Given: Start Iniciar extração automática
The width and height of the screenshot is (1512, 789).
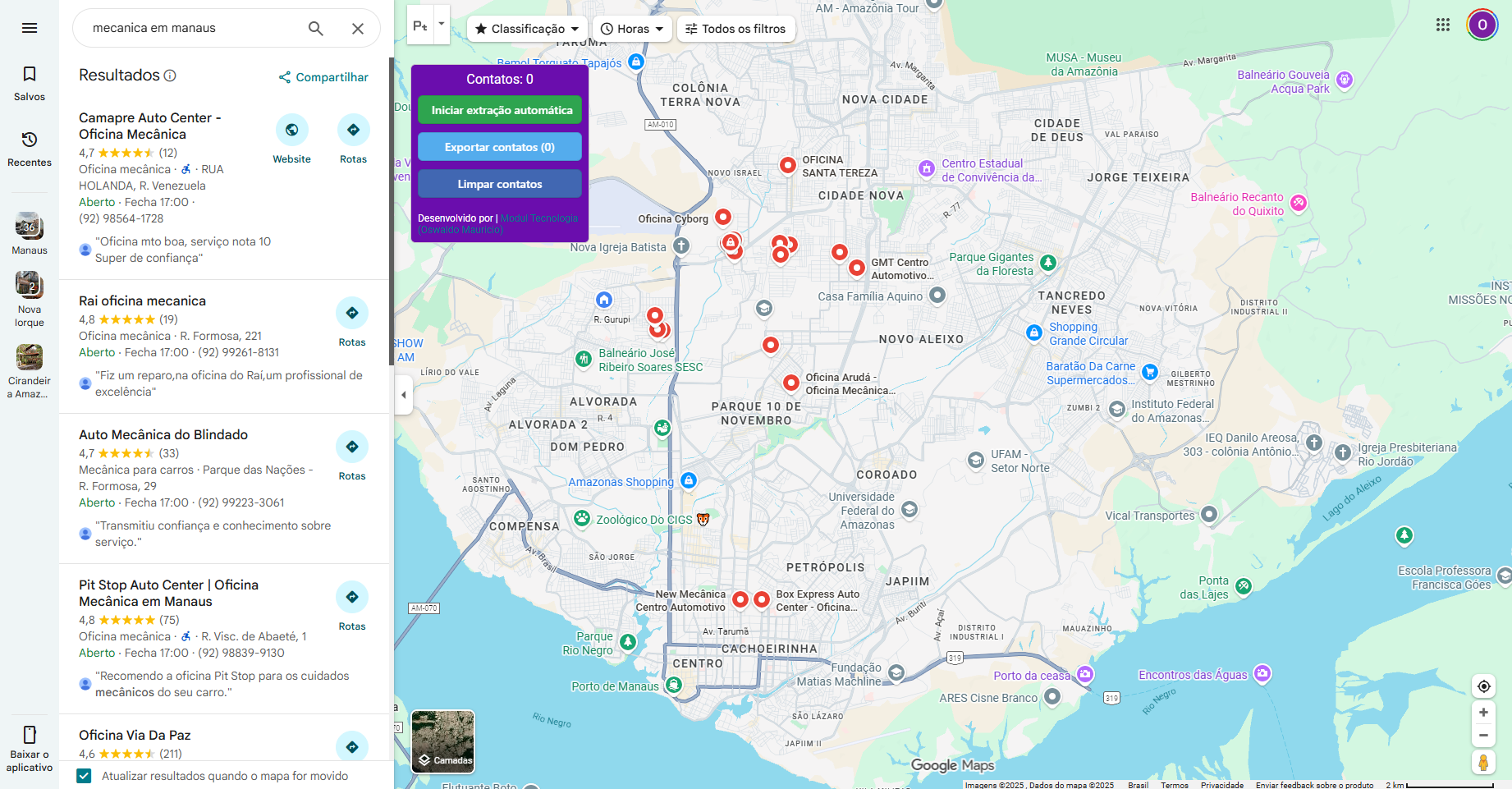Looking at the screenshot, I should 500,110.
